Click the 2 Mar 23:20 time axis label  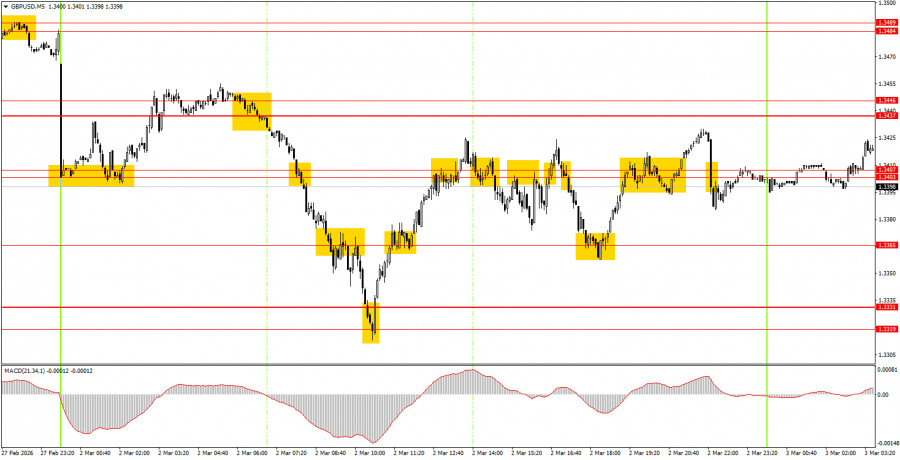coord(763,453)
